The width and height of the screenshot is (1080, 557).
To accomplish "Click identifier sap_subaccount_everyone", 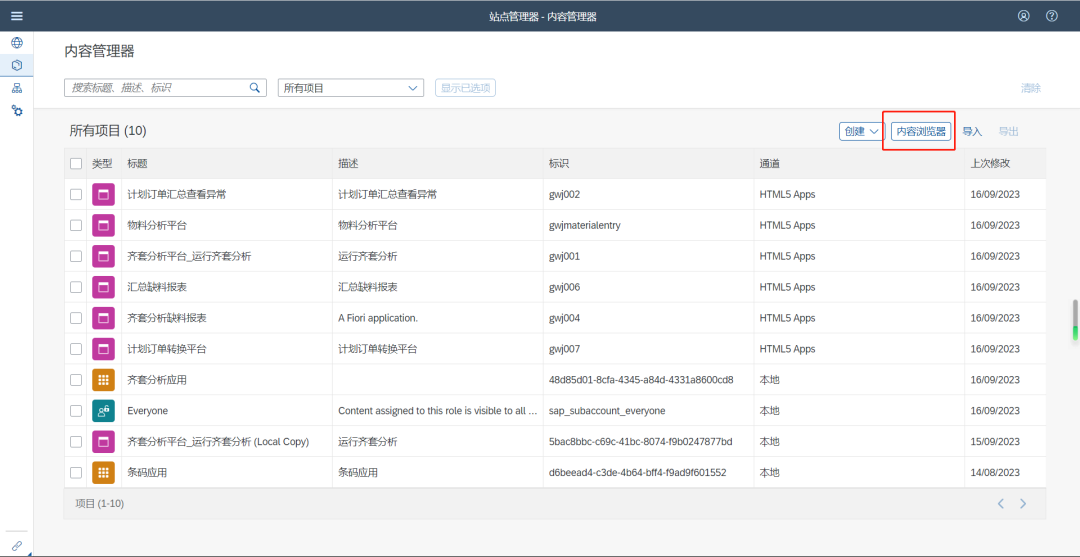I will pos(607,410).
